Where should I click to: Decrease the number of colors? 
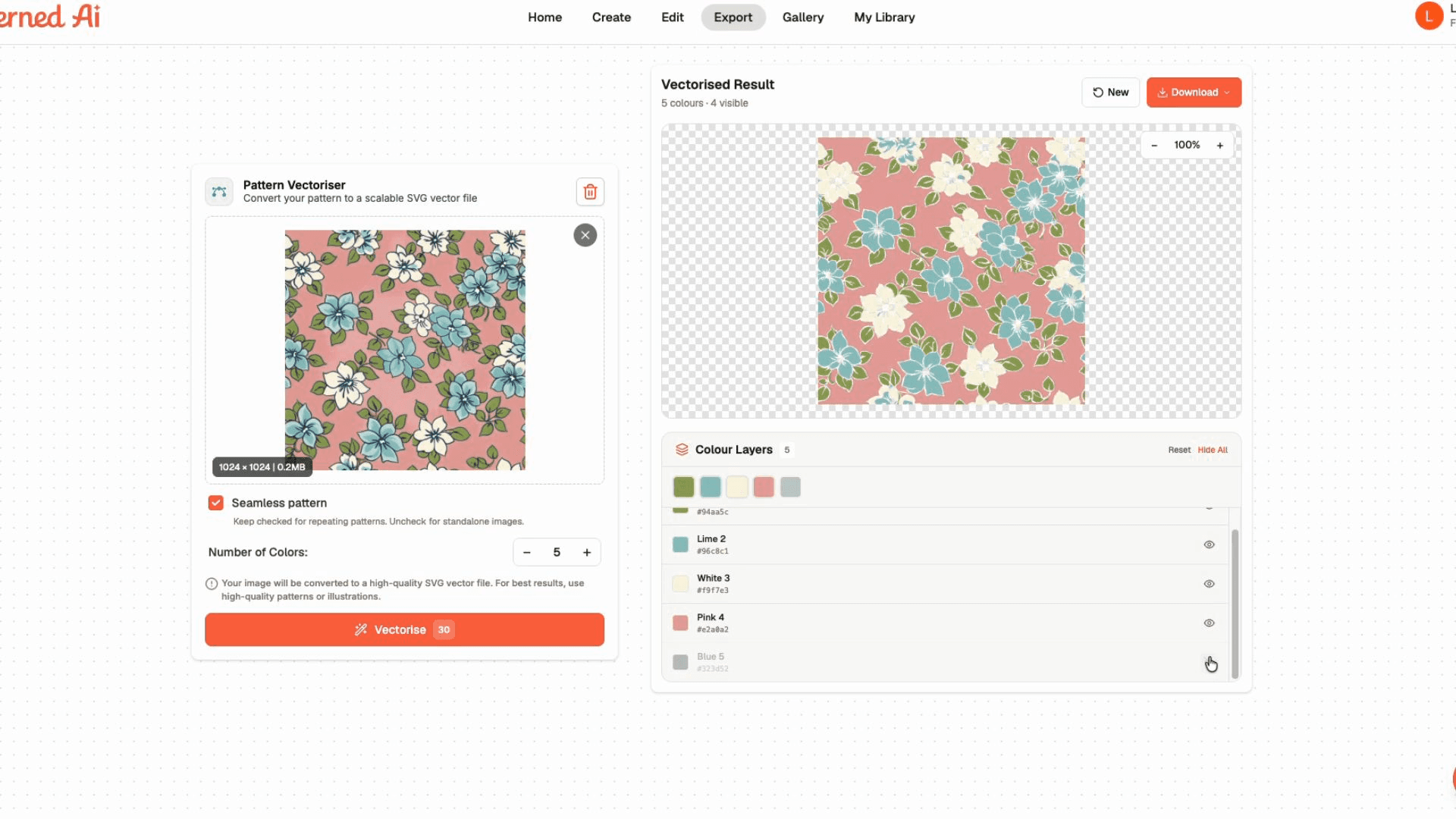point(527,553)
